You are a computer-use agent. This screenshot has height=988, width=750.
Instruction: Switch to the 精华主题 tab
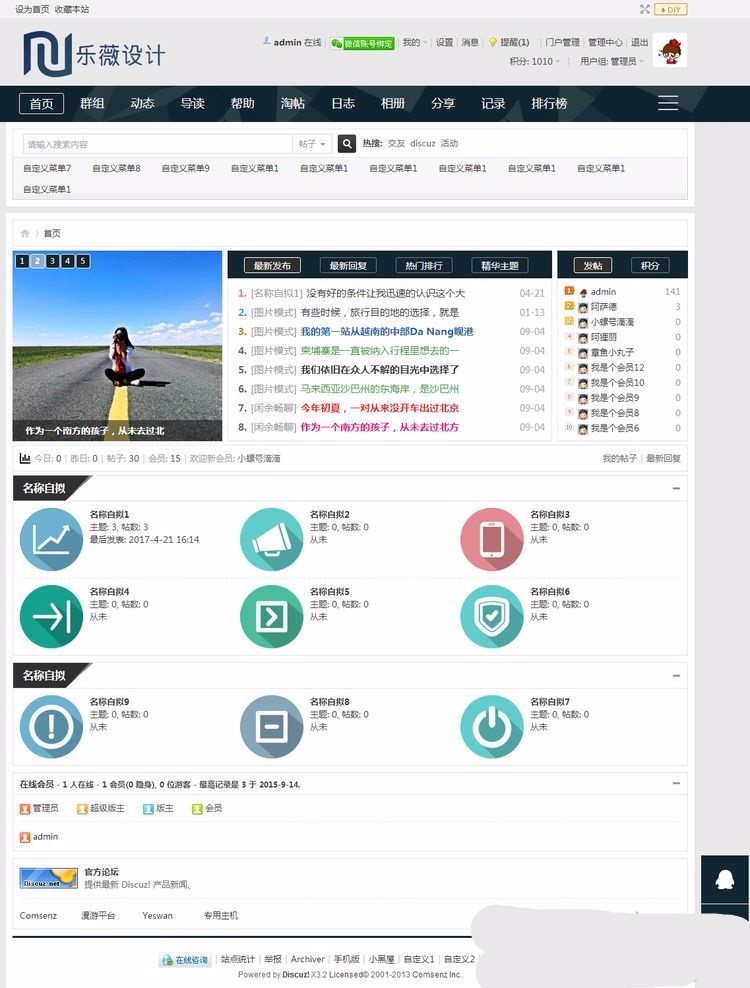[x=500, y=266]
